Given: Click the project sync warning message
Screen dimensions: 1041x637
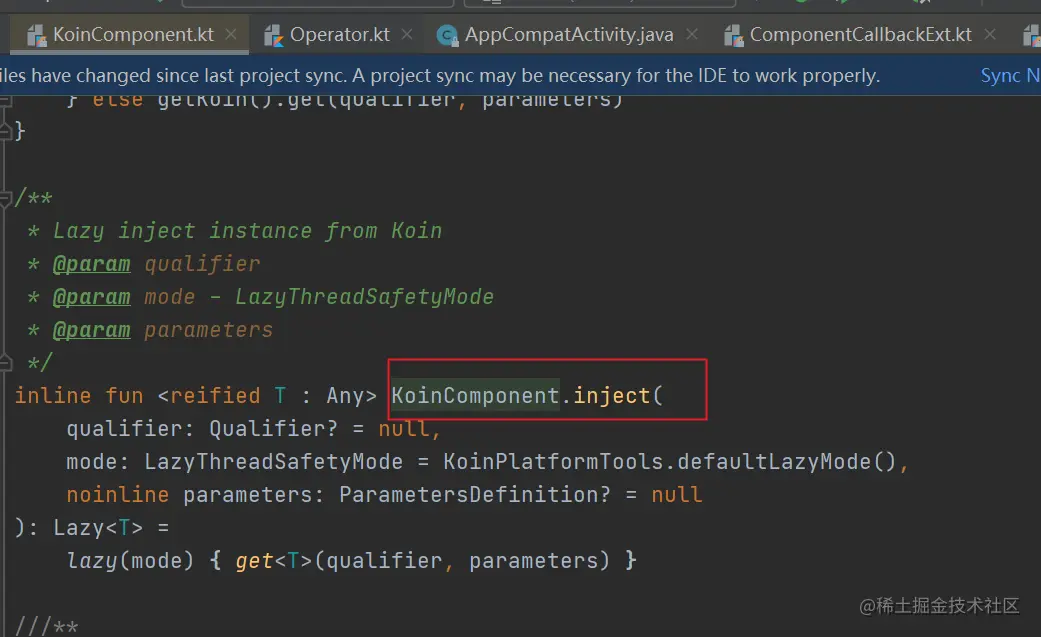Looking at the screenshot, I should pos(440,76).
